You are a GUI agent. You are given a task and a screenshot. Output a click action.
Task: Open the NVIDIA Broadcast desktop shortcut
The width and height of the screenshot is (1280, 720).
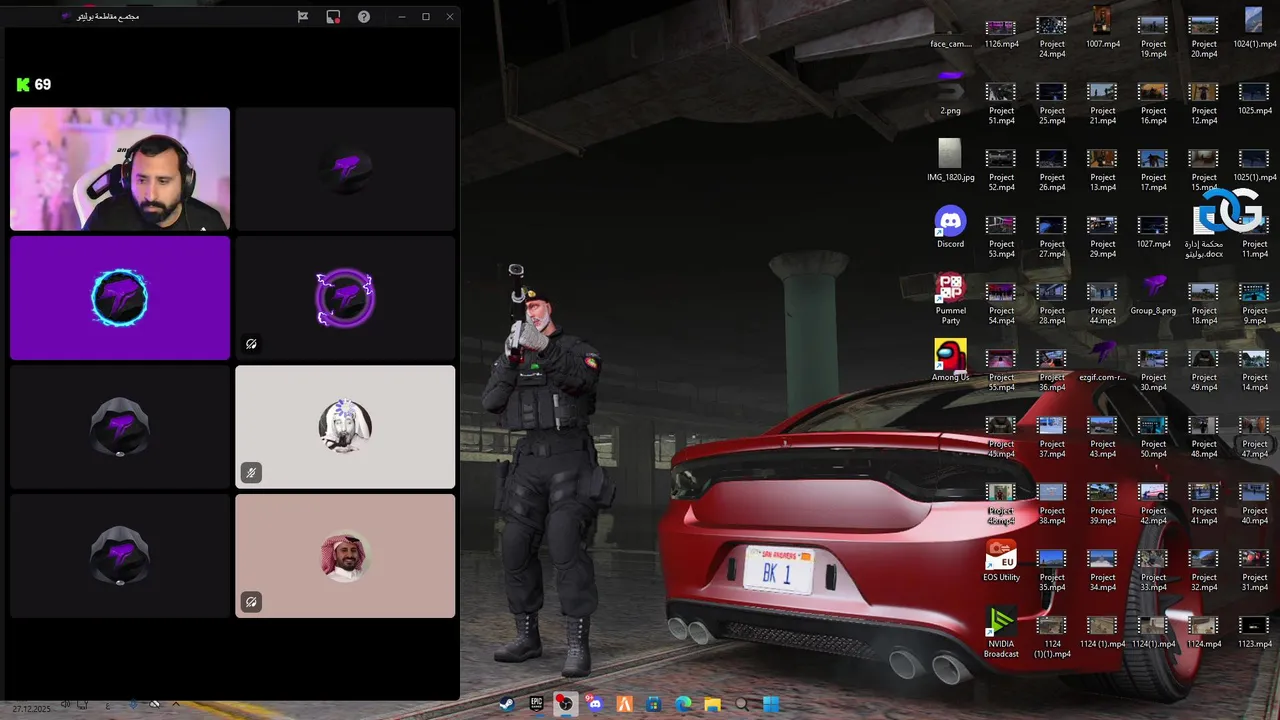point(1001,633)
